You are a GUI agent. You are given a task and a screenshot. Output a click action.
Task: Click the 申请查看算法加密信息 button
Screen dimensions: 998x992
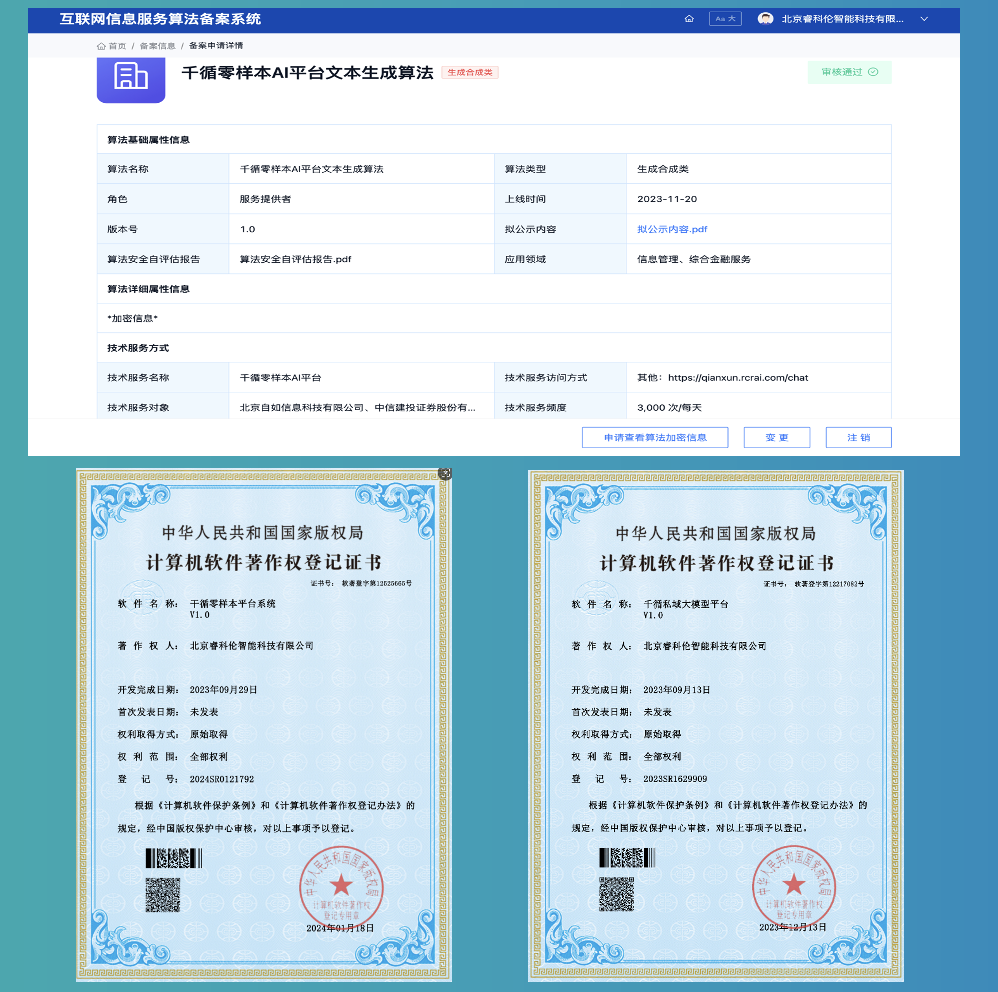[655, 437]
